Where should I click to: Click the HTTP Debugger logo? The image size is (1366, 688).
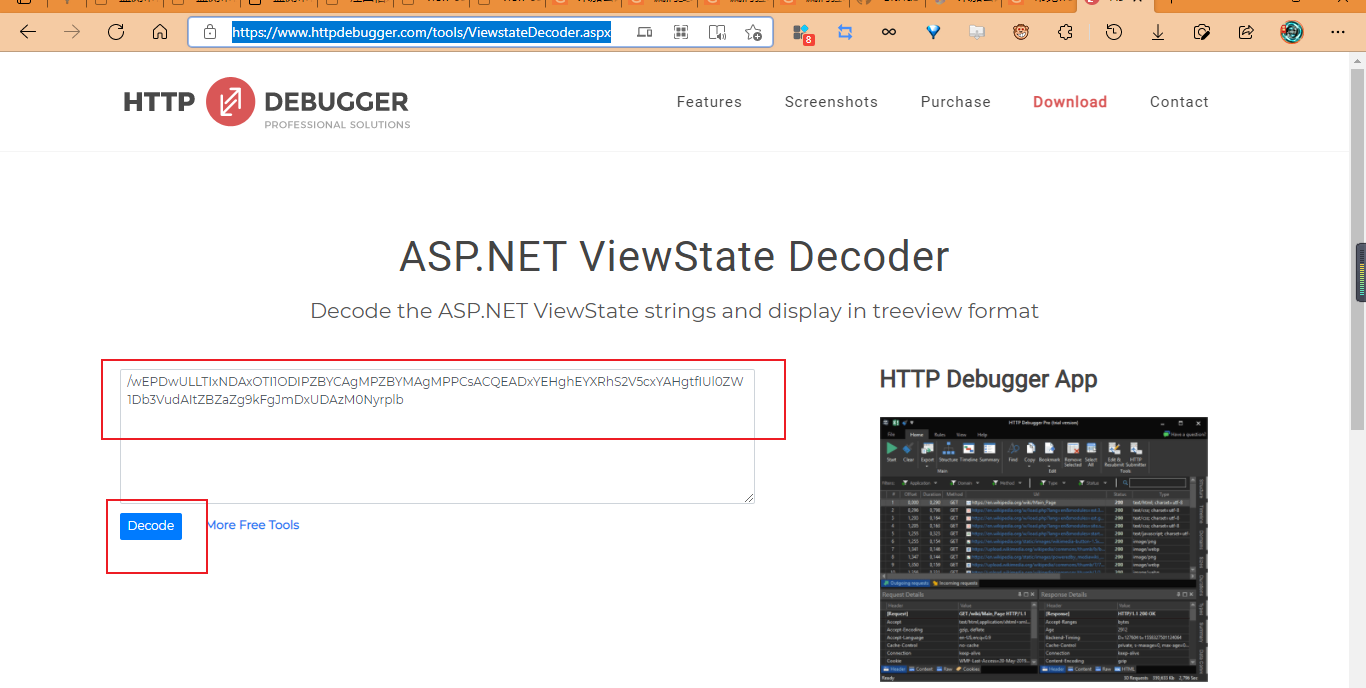pos(264,101)
